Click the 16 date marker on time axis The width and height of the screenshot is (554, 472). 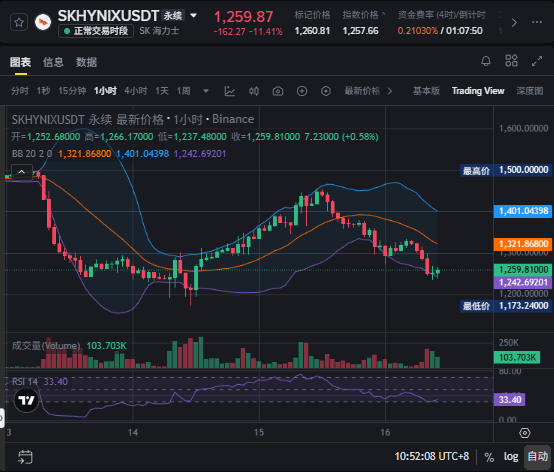[385, 432]
